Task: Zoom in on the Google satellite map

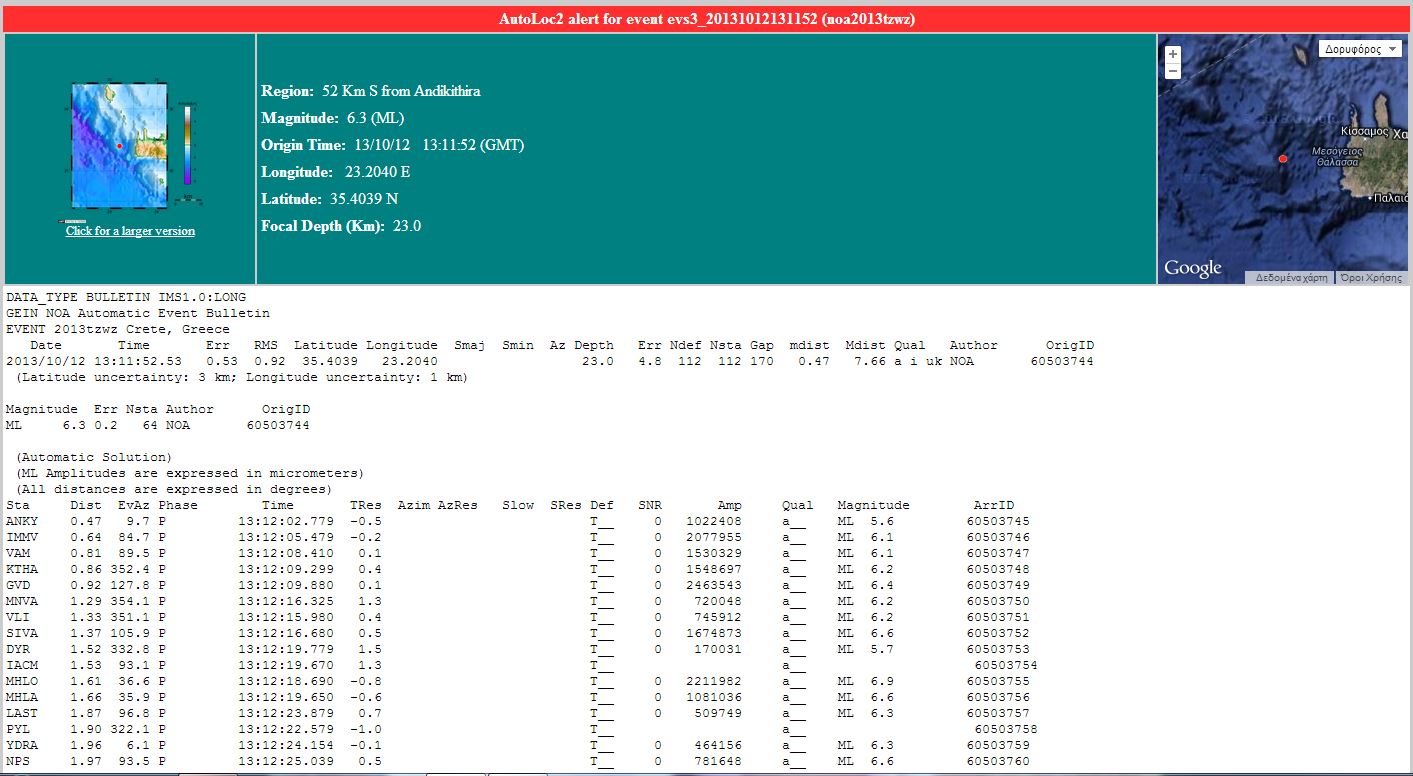Action: coord(1173,54)
